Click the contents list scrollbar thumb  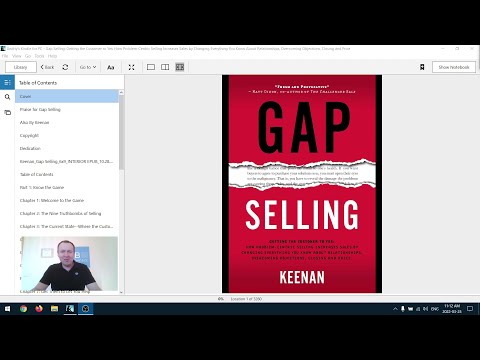coord(121,133)
